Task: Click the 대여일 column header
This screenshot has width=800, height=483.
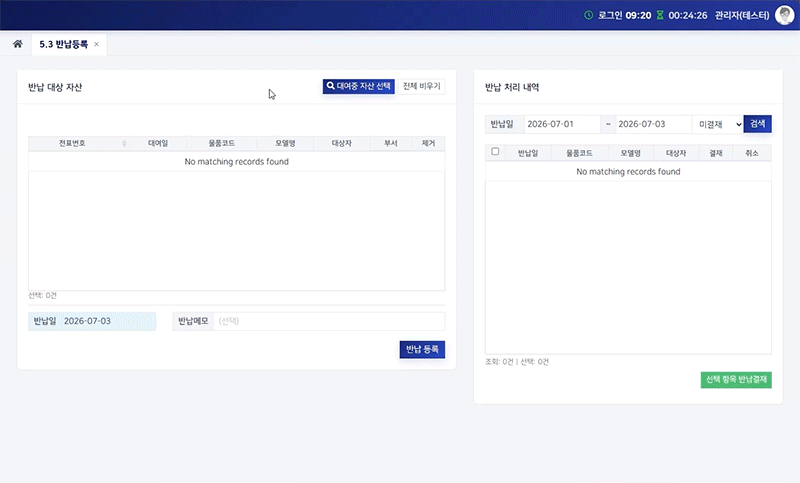Action: 158,143
